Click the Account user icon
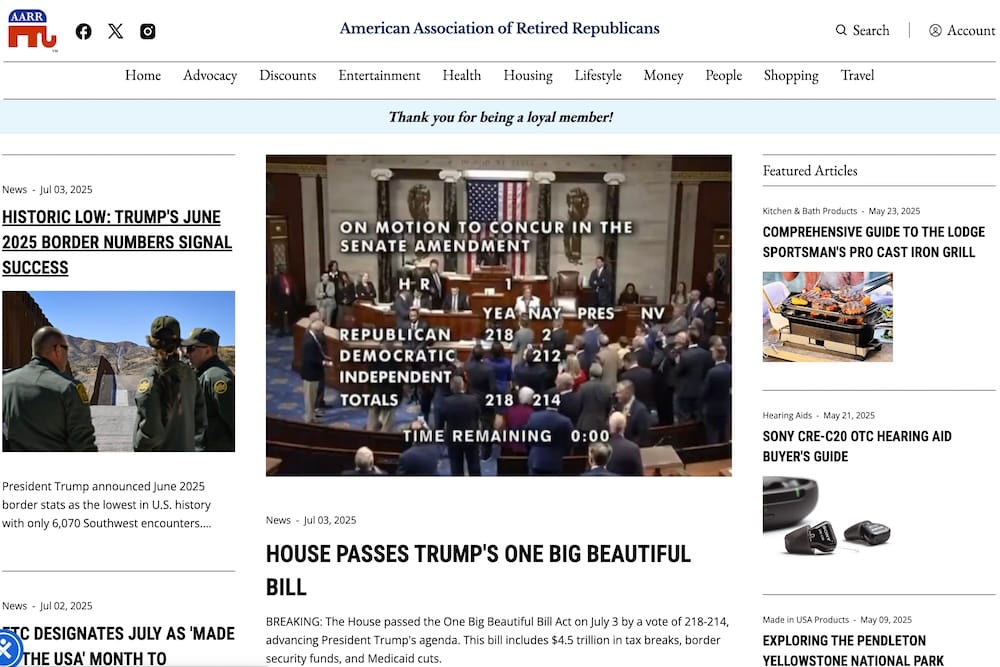The width and height of the screenshot is (1000, 667). coord(935,31)
